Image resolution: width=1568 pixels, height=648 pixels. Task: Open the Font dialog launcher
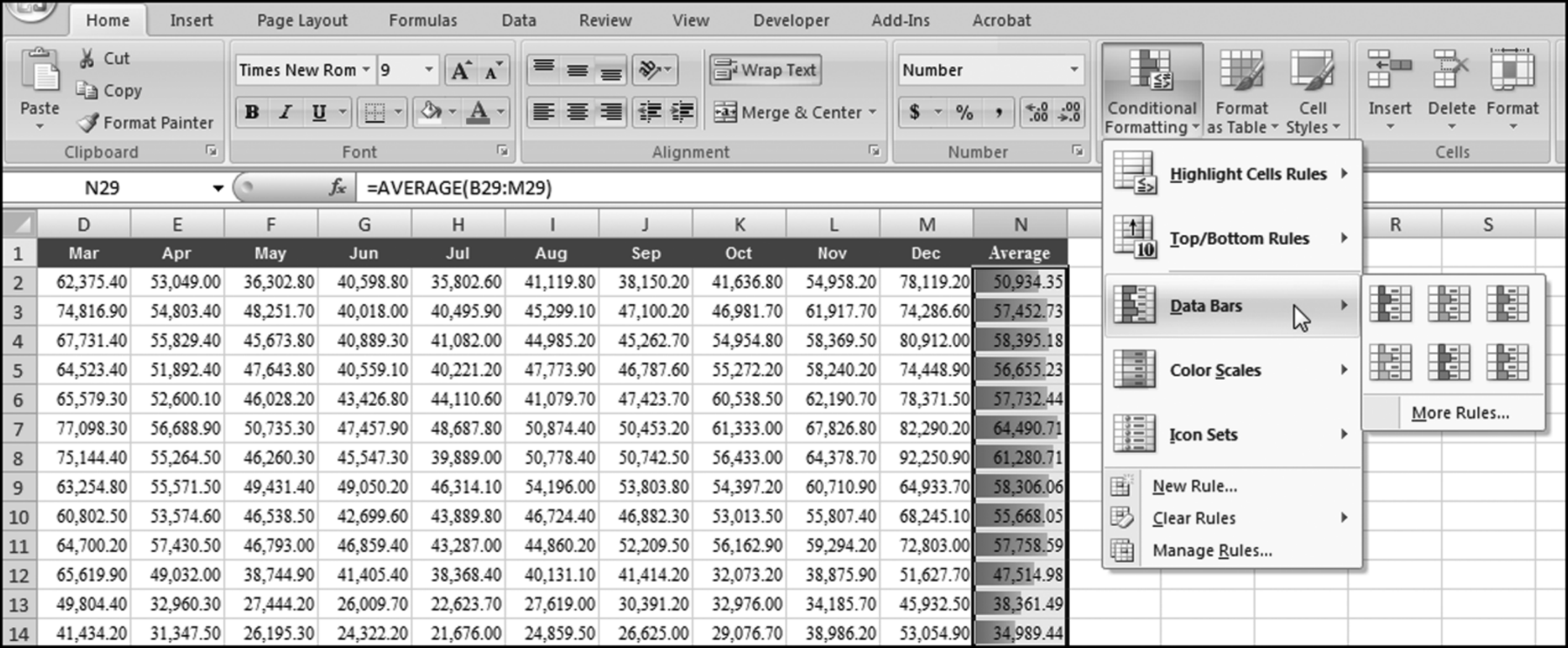coord(503,151)
